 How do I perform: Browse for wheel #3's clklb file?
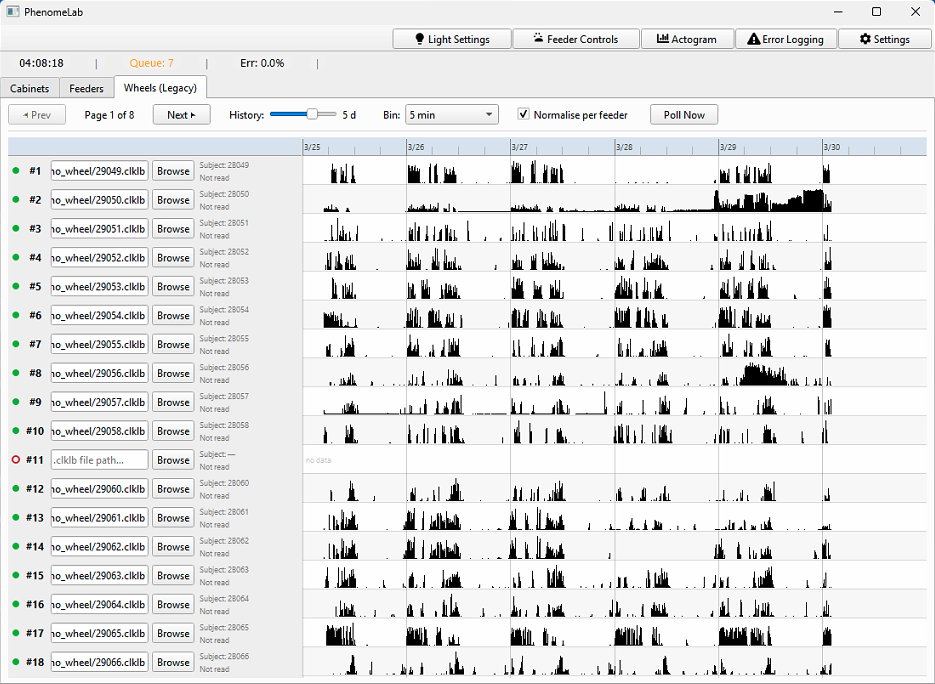[x=172, y=228]
